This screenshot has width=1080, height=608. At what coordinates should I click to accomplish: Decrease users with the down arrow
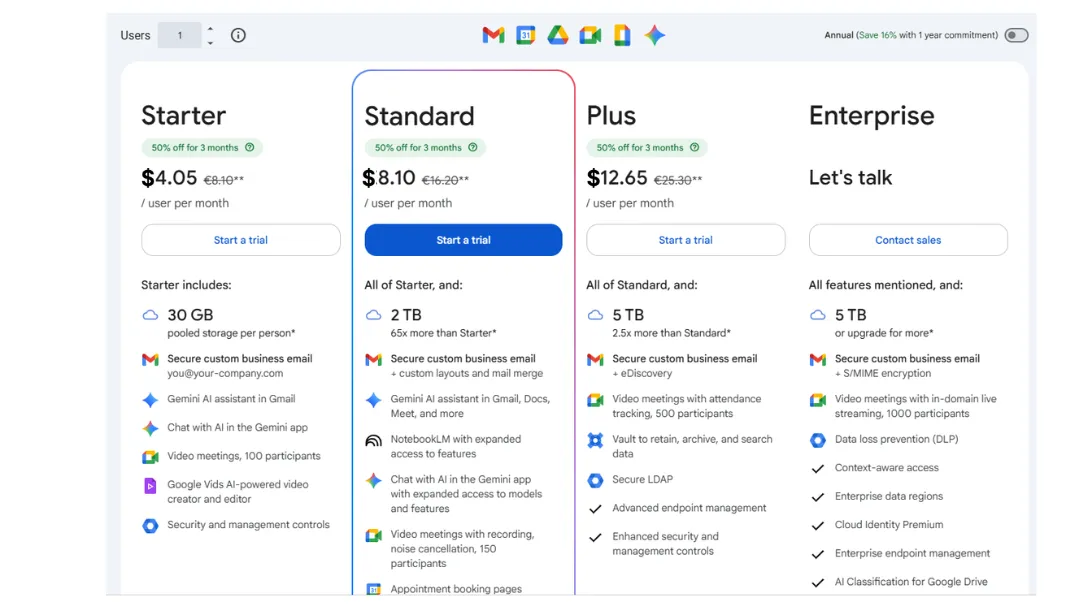click(210, 43)
